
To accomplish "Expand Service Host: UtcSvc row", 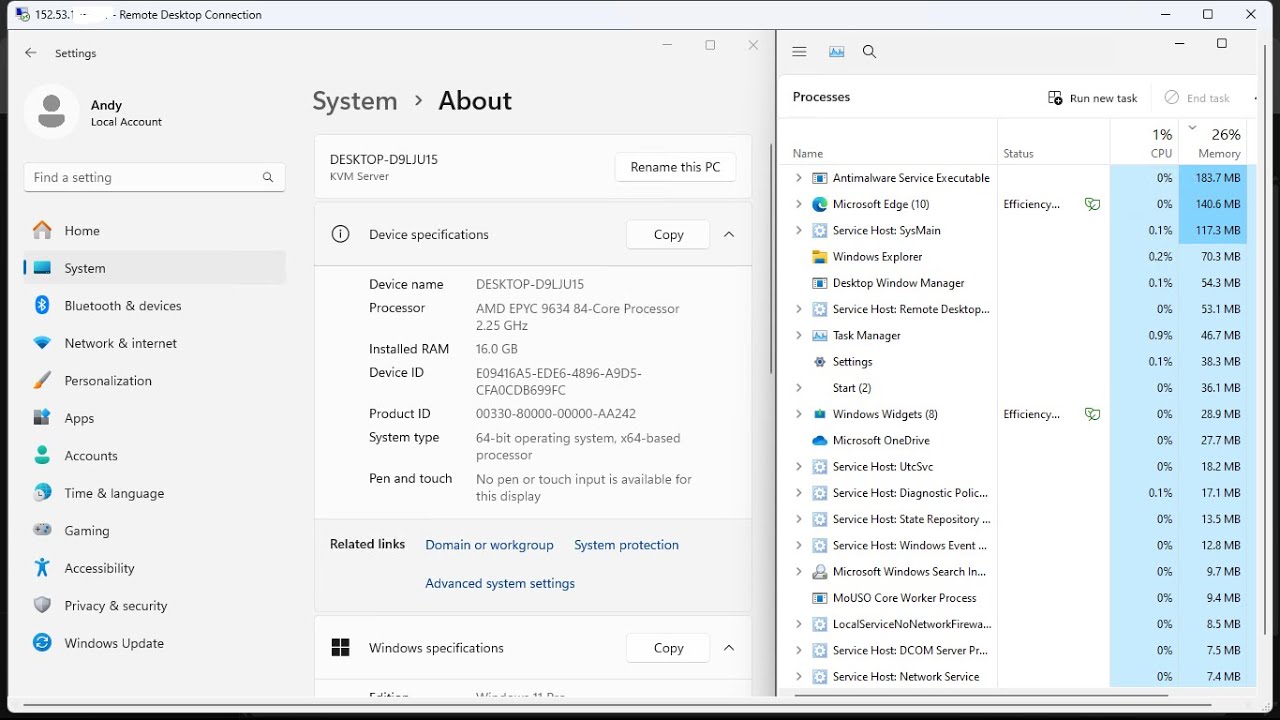I will coord(798,466).
